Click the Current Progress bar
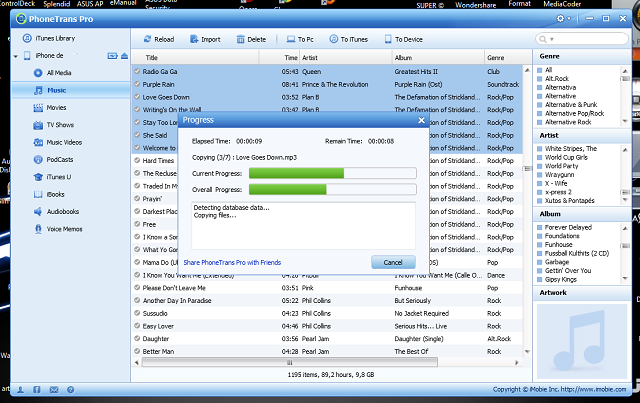640x403 pixels. click(333, 173)
